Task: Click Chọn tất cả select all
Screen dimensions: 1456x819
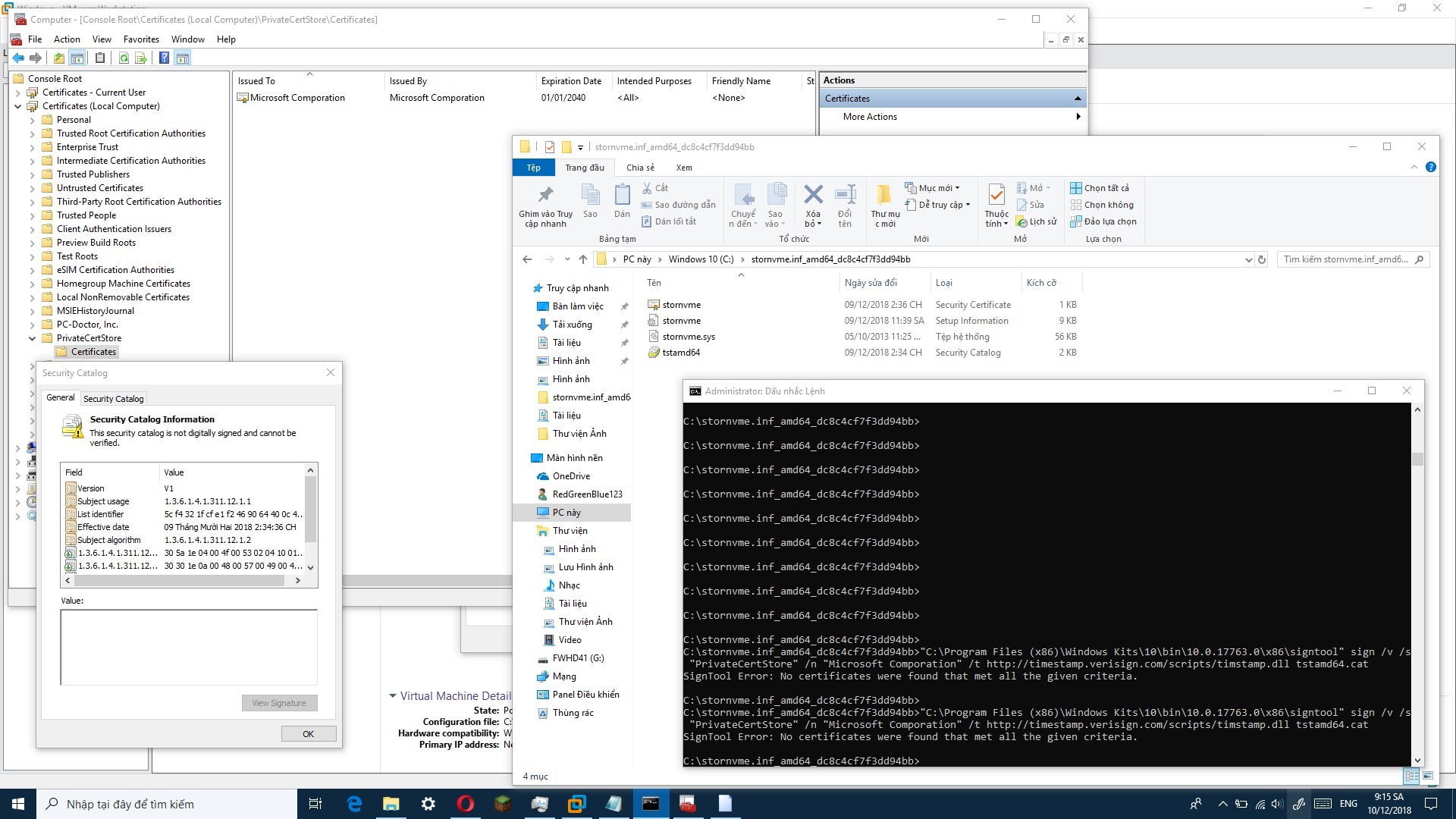Action: (1100, 188)
